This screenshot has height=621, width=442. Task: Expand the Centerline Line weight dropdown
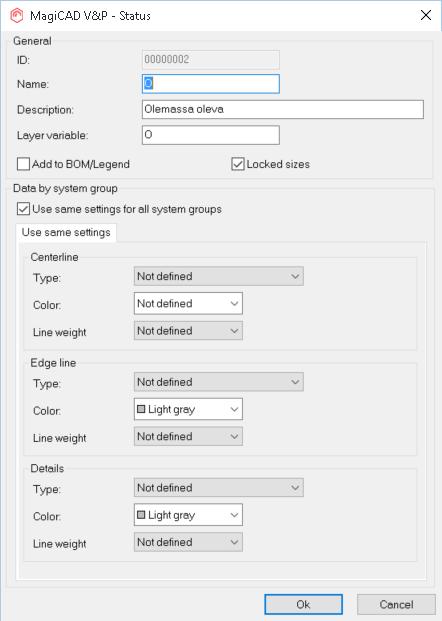point(188,330)
